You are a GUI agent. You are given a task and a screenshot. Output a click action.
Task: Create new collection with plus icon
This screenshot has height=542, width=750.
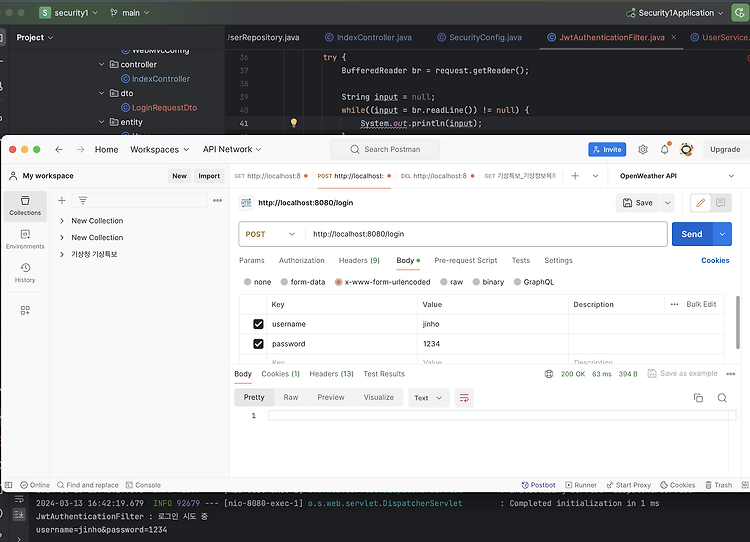pyautogui.click(x=62, y=200)
